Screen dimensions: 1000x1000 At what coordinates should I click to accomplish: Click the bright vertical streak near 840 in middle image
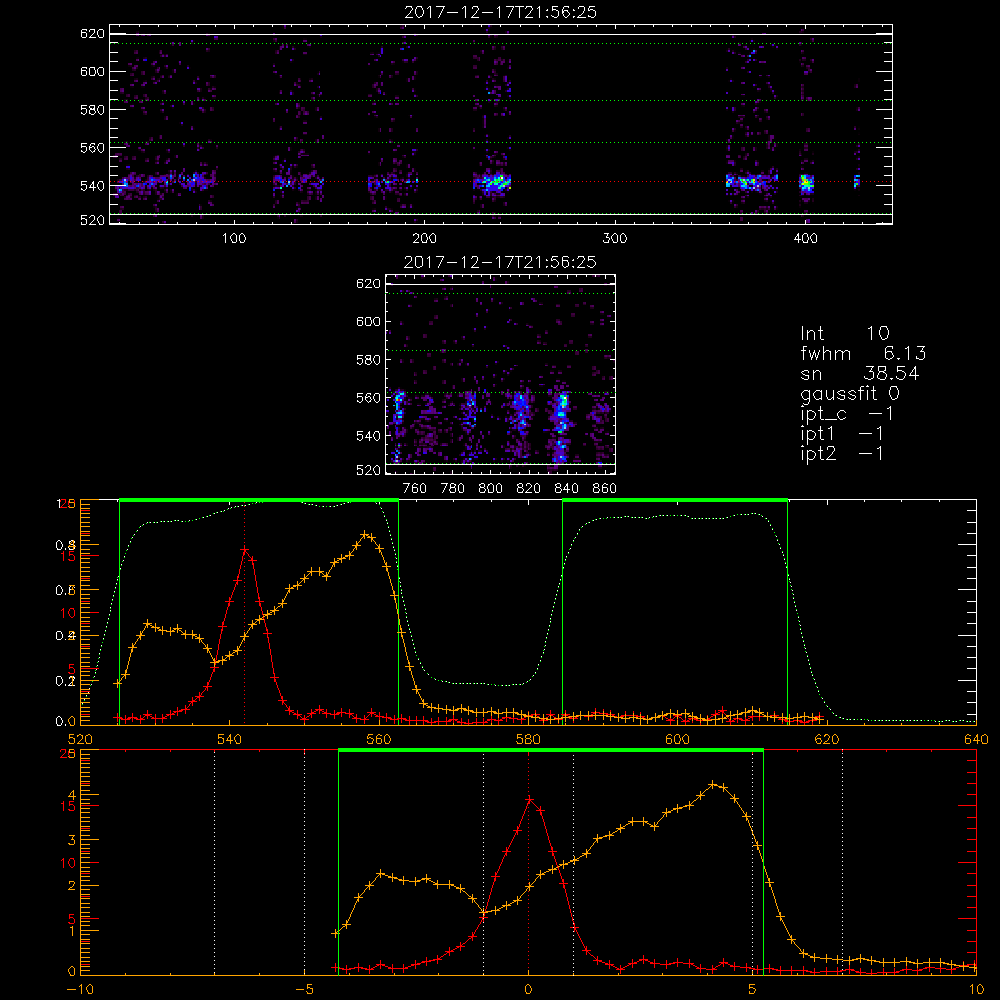click(561, 426)
